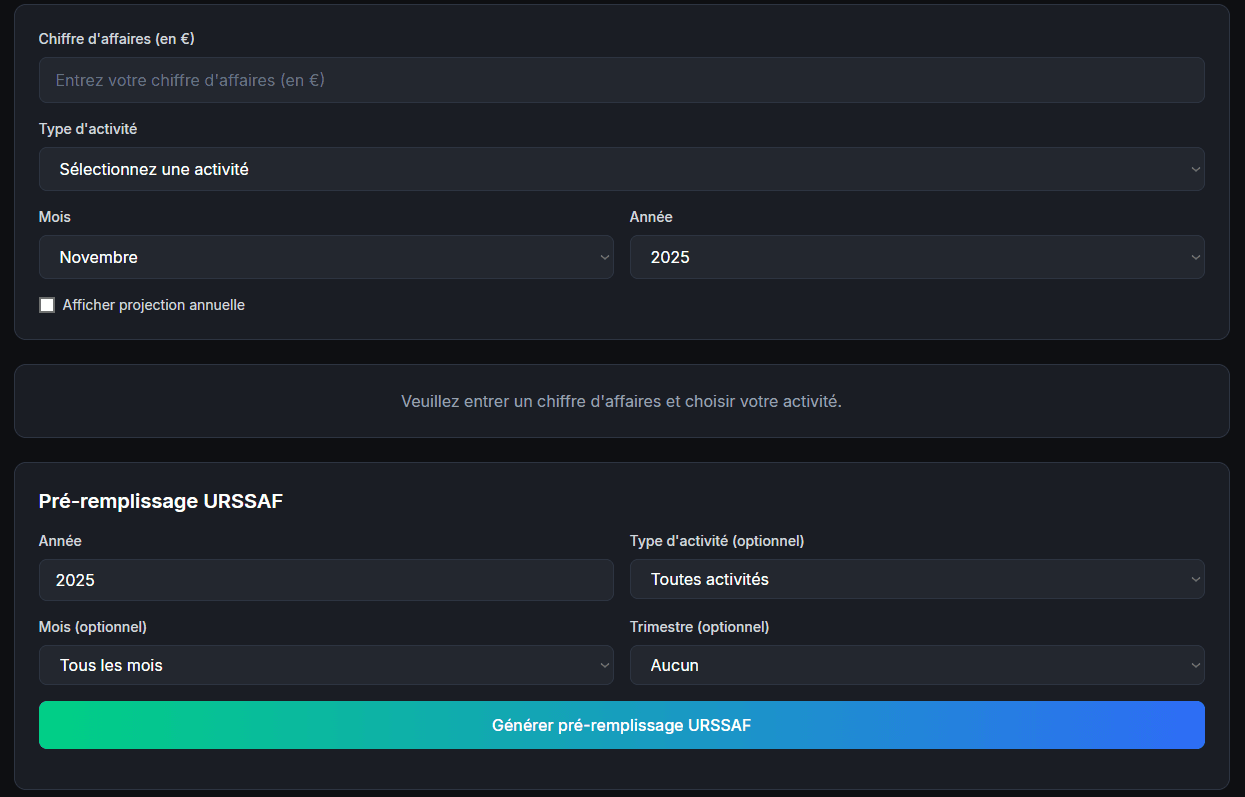Click the "Pré-remplissage URSSAF" heading
1245x797 pixels.
tap(160, 501)
